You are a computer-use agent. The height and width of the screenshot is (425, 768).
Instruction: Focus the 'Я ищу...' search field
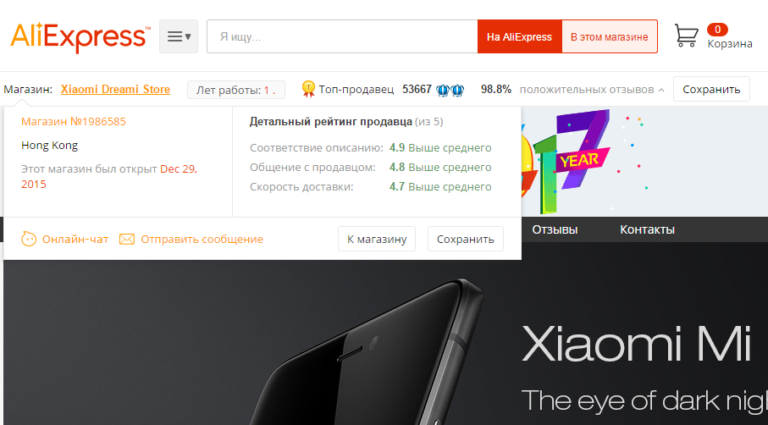[342, 37]
